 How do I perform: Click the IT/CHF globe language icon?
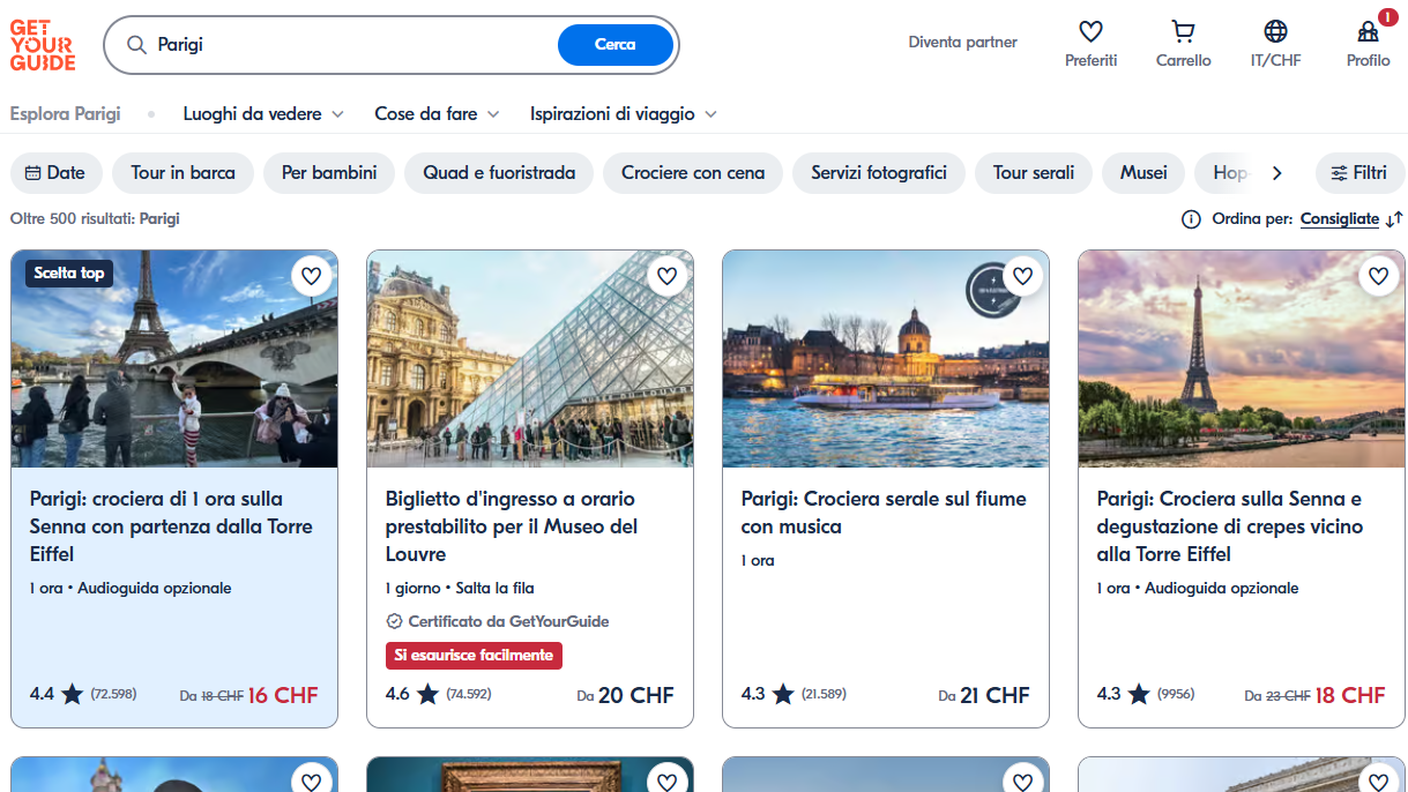1275,32
